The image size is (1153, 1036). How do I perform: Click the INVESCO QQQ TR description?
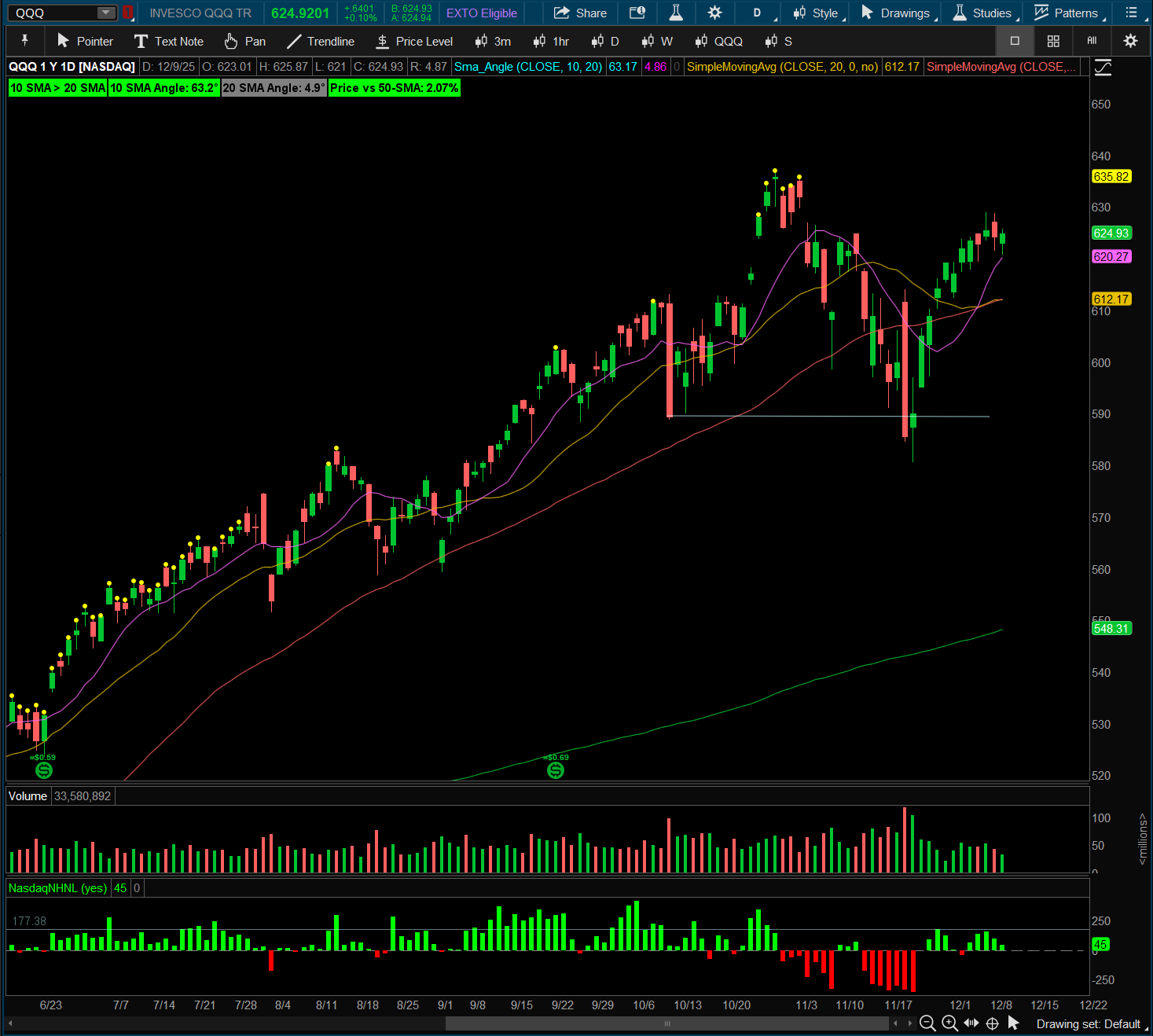tap(200, 13)
